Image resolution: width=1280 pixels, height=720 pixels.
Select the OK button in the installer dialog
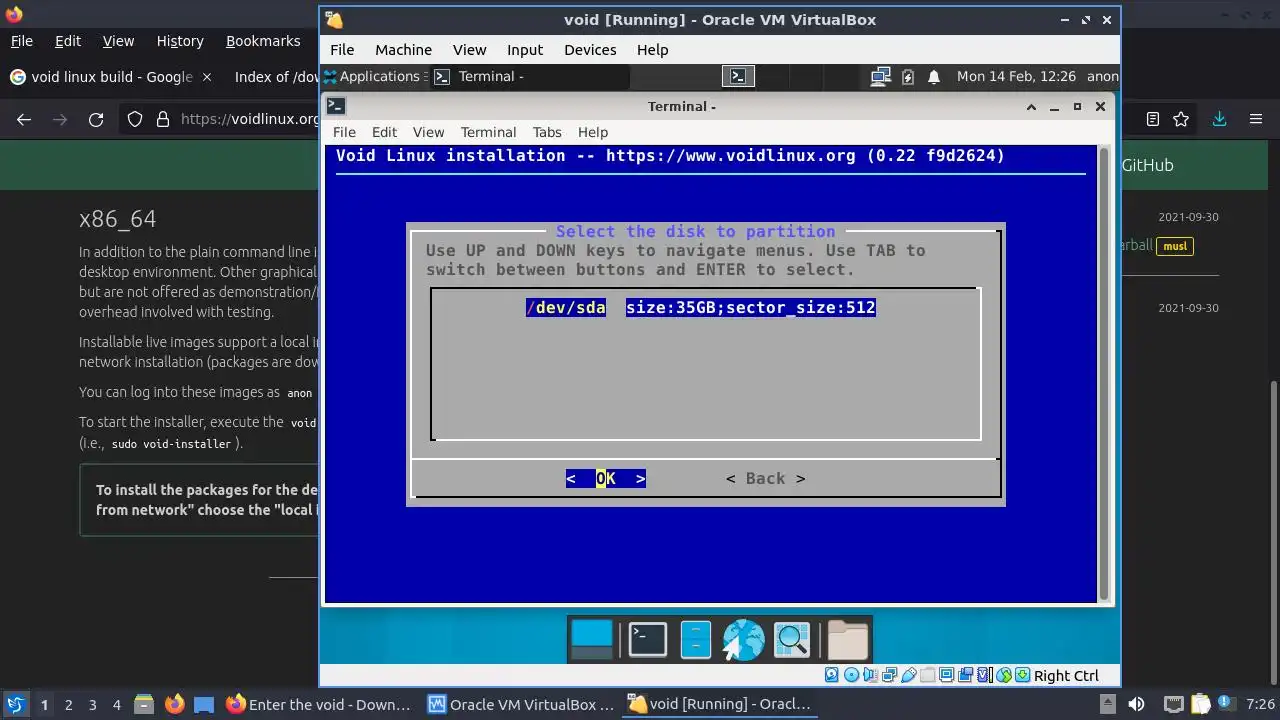pyautogui.click(x=606, y=479)
